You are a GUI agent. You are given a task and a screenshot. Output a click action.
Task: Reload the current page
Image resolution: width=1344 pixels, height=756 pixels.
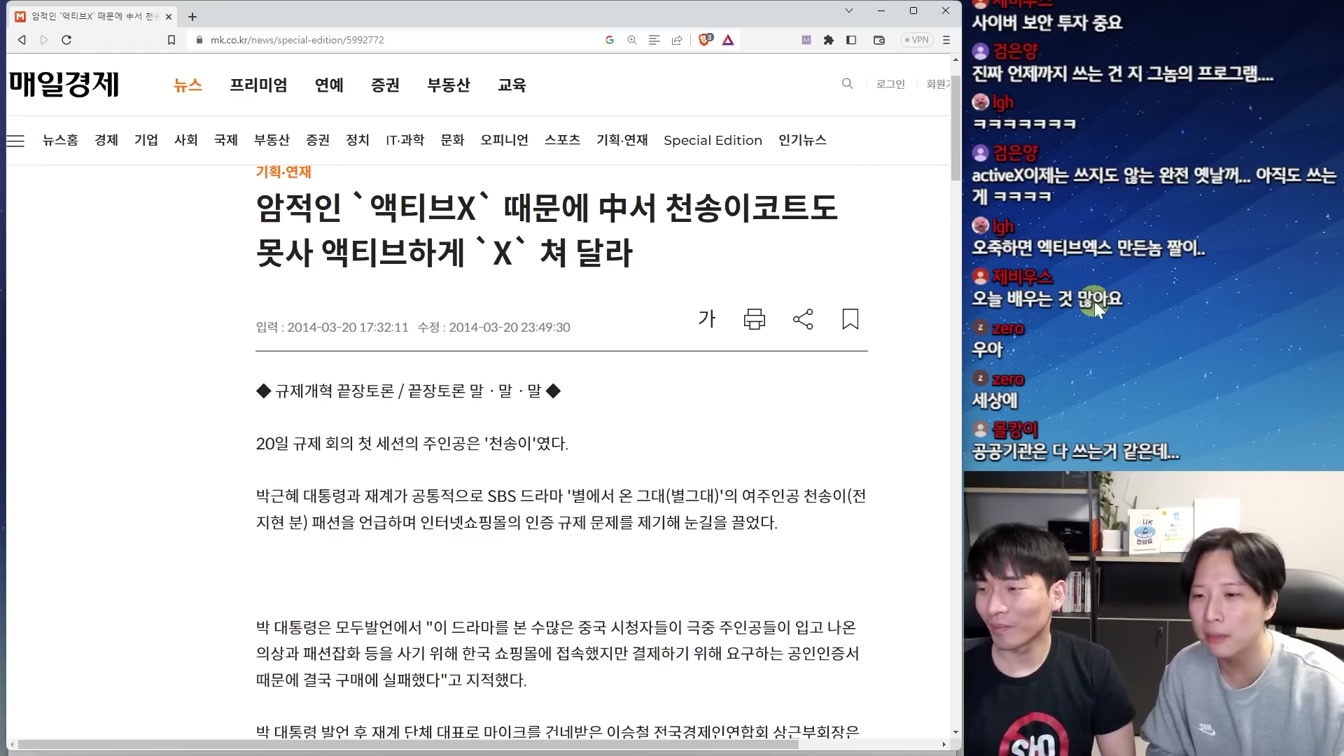tap(67, 40)
